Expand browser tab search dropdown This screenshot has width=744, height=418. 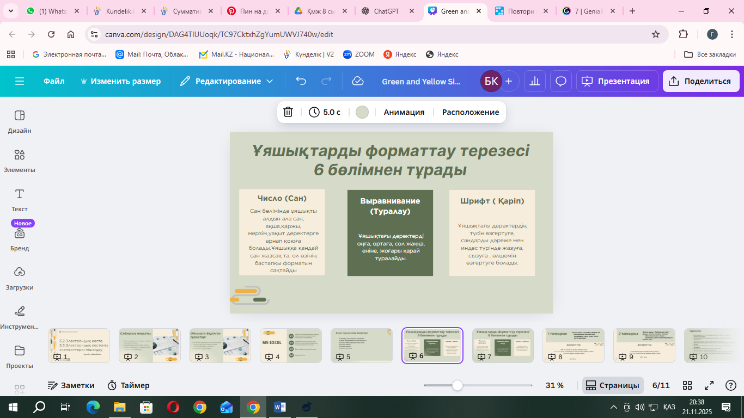10,11
